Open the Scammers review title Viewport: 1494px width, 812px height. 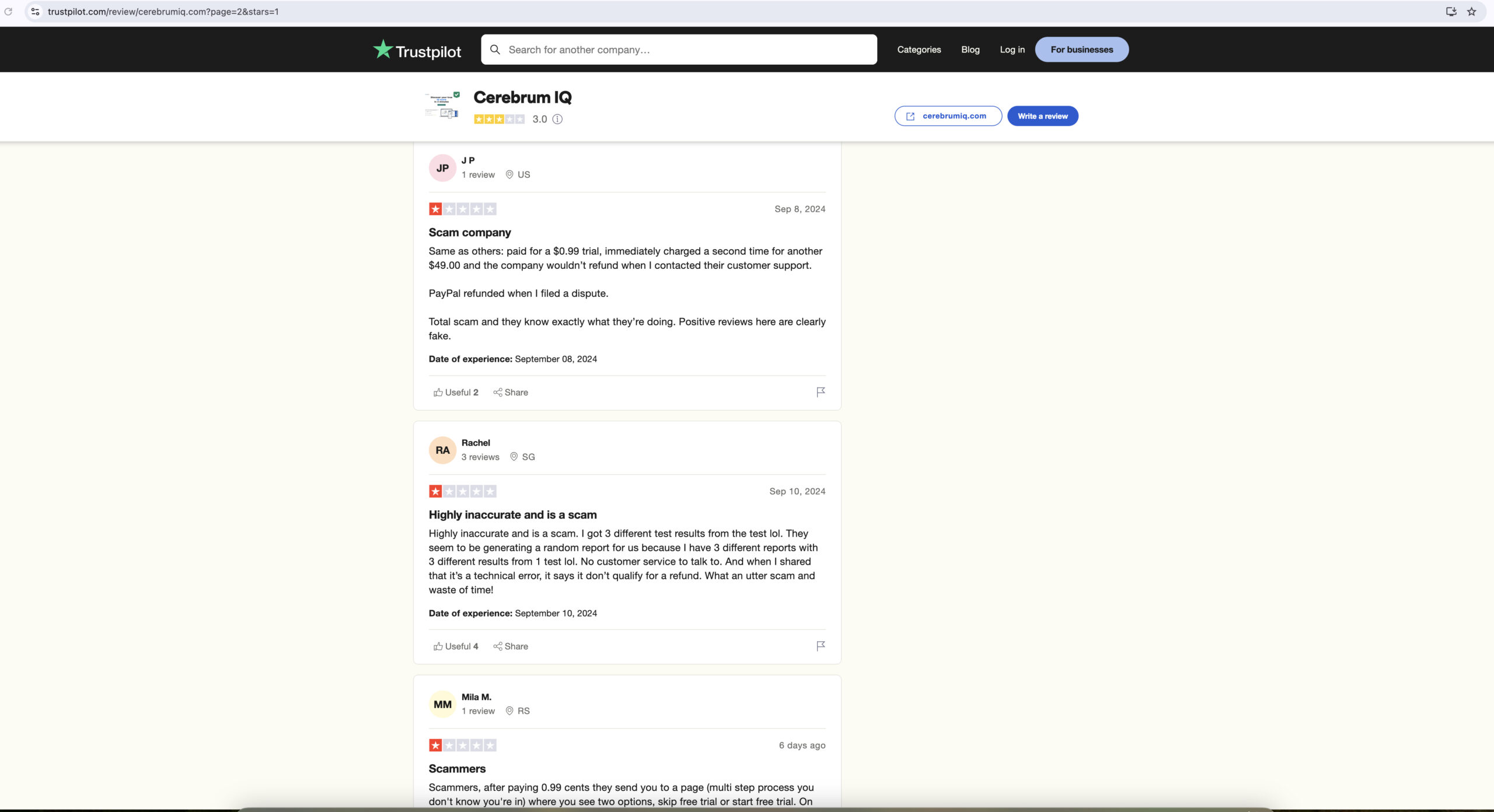[x=457, y=769]
